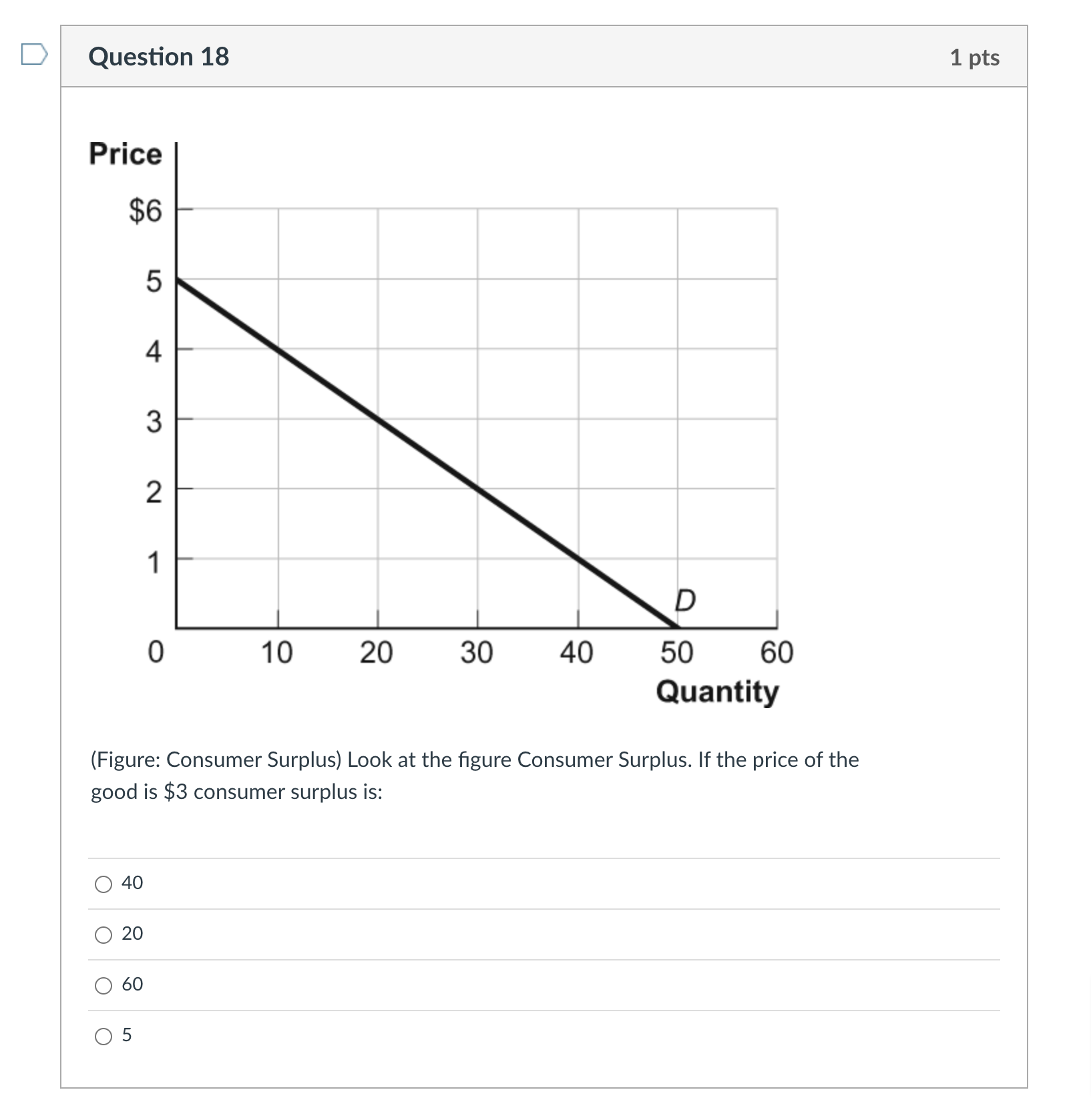Image resolution: width=1091 pixels, height=1120 pixels.
Task: Click the answer option labeled 20
Action: coord(131,934)
